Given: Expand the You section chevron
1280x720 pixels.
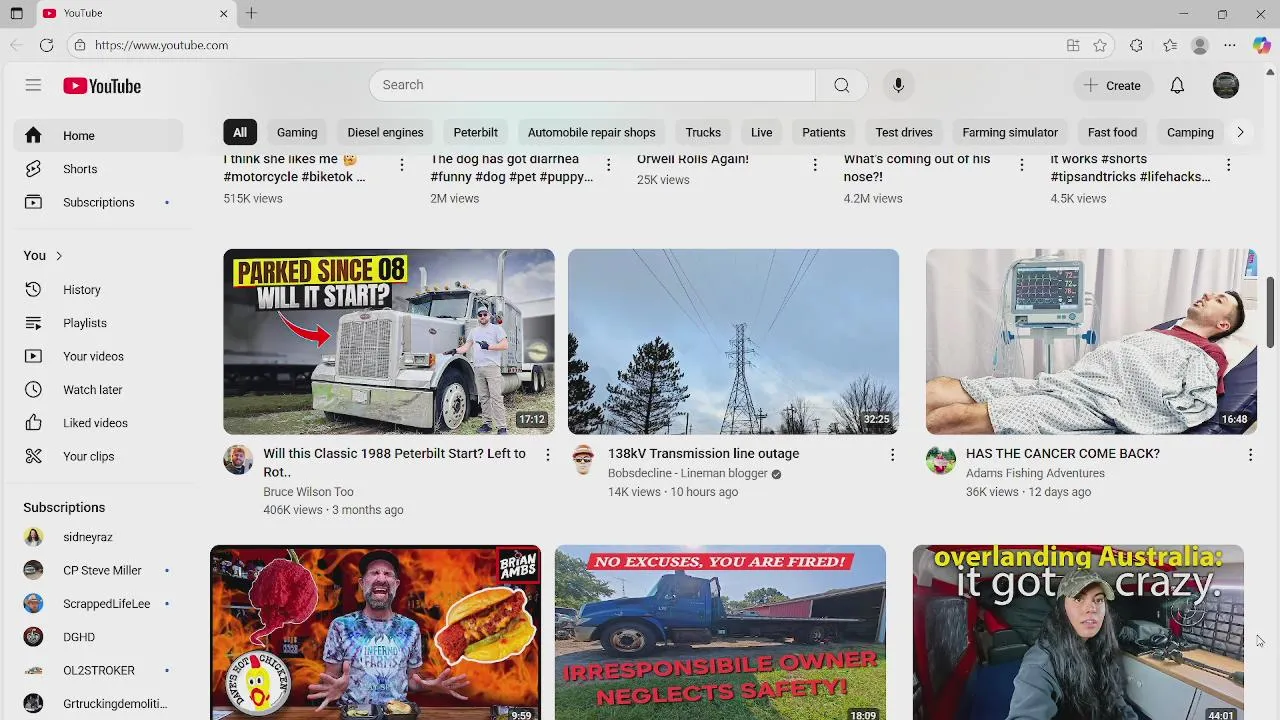Looking at the screenshot, I should [x=59, y=255].
